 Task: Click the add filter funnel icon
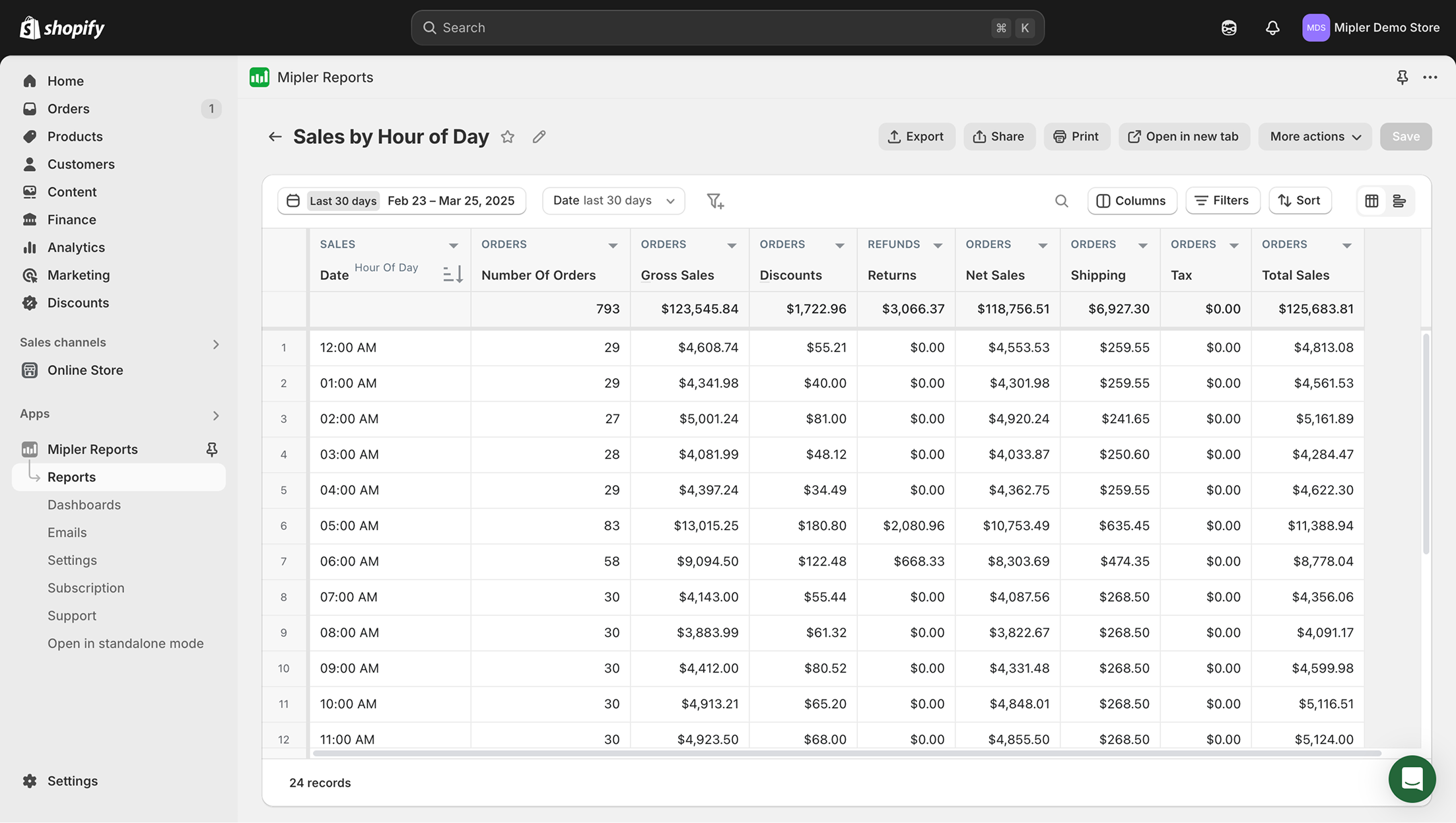pyautogui.click(x=715, y=201)
